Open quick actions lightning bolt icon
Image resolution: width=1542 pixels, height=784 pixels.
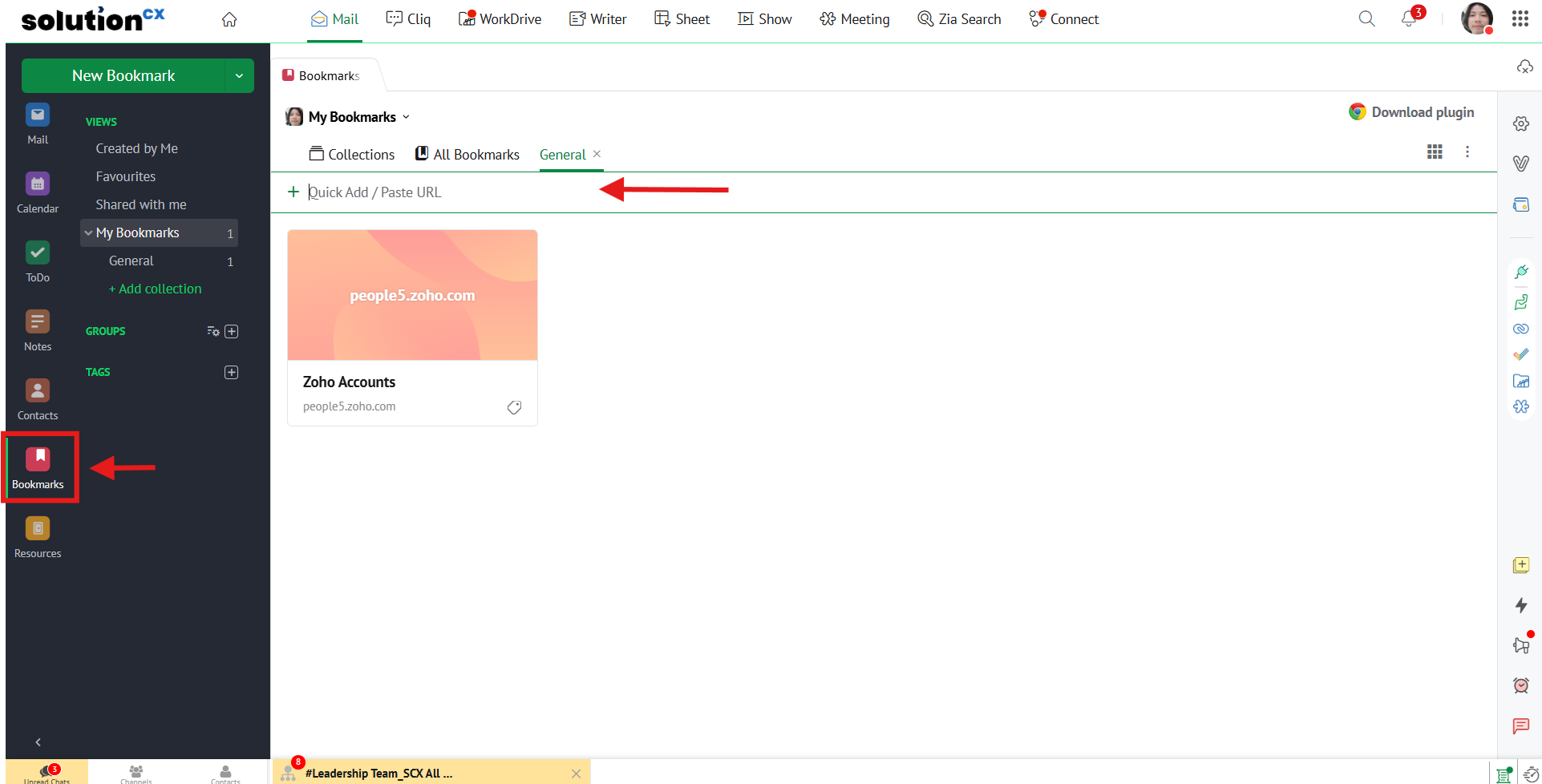[x=1521, y=605]
